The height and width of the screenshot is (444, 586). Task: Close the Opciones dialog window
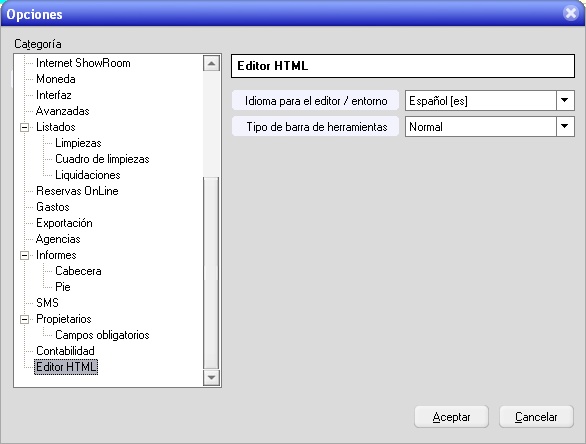pyautogui.click(x=571, y=13)
